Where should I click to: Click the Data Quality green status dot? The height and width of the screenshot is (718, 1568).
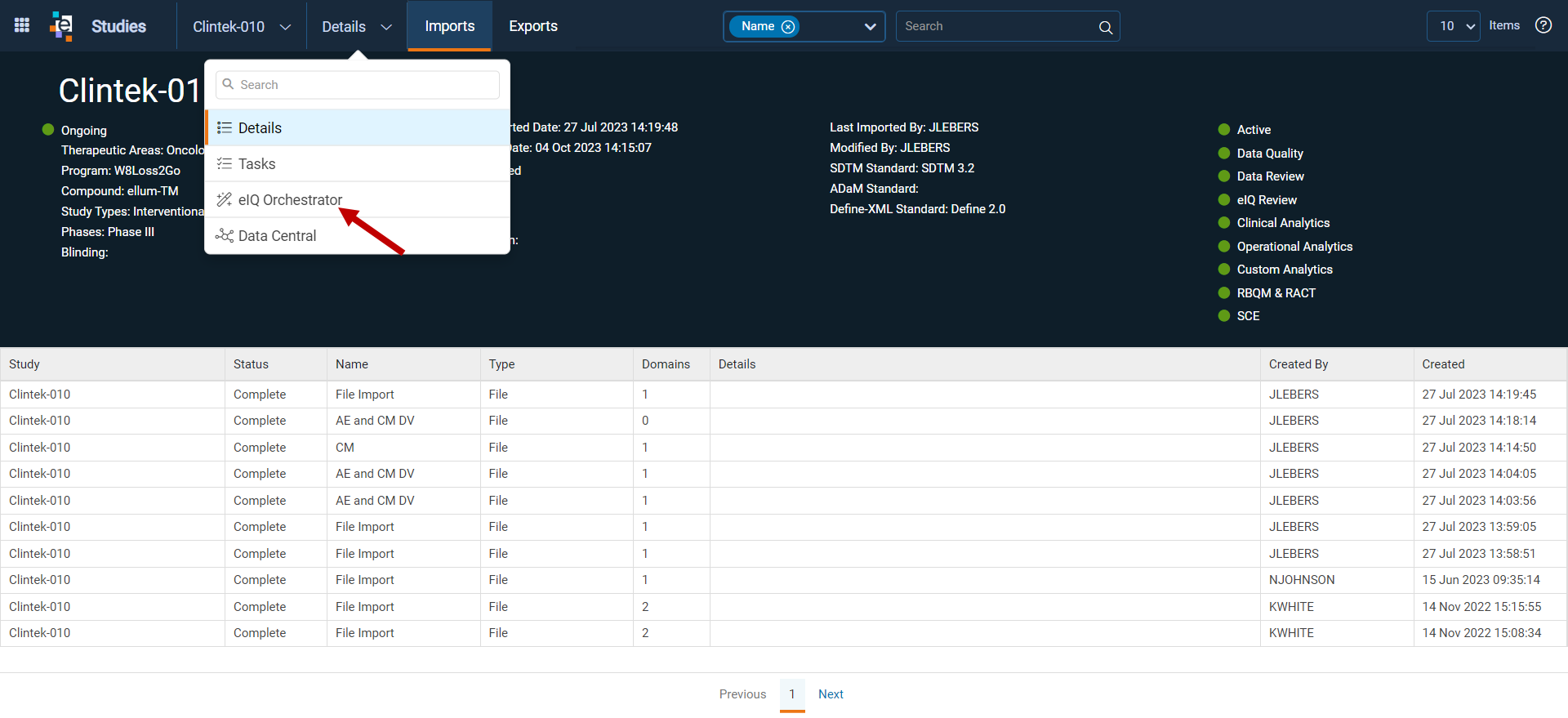click(1223, 153)
